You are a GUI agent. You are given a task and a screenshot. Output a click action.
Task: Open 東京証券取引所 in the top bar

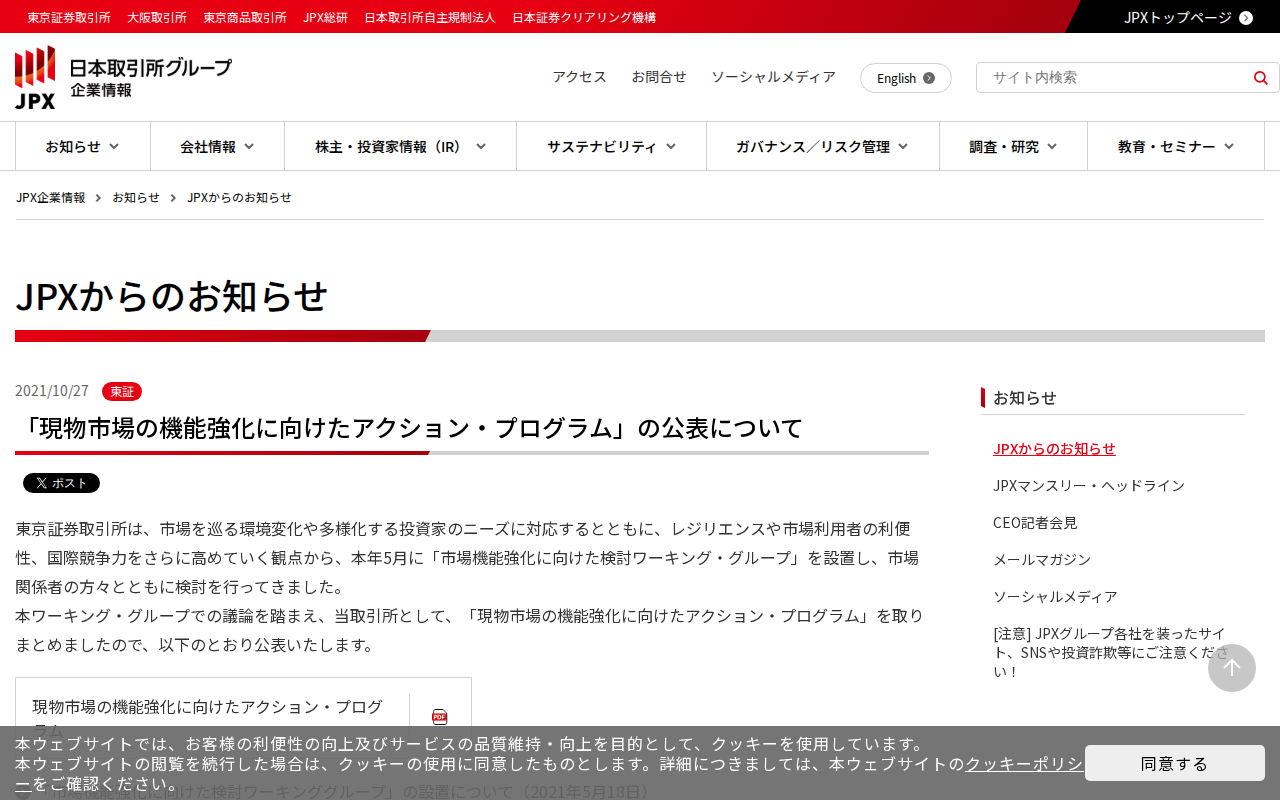[69, 17]
